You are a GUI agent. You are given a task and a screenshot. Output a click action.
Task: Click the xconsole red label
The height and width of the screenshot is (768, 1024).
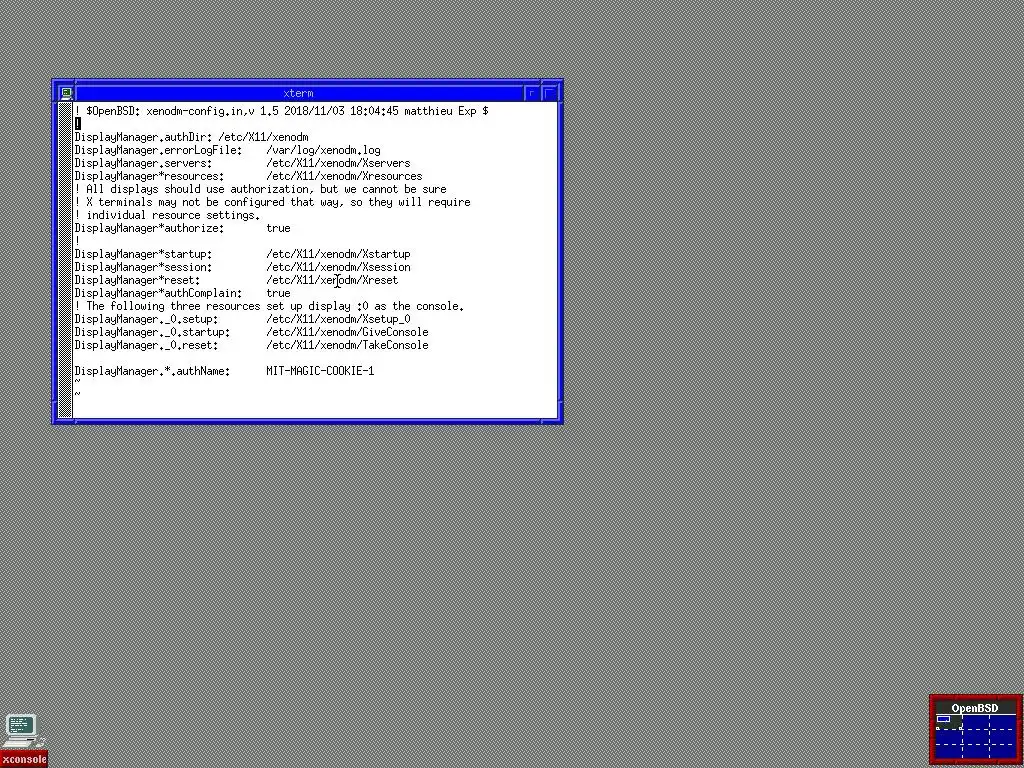click(24, 760)
